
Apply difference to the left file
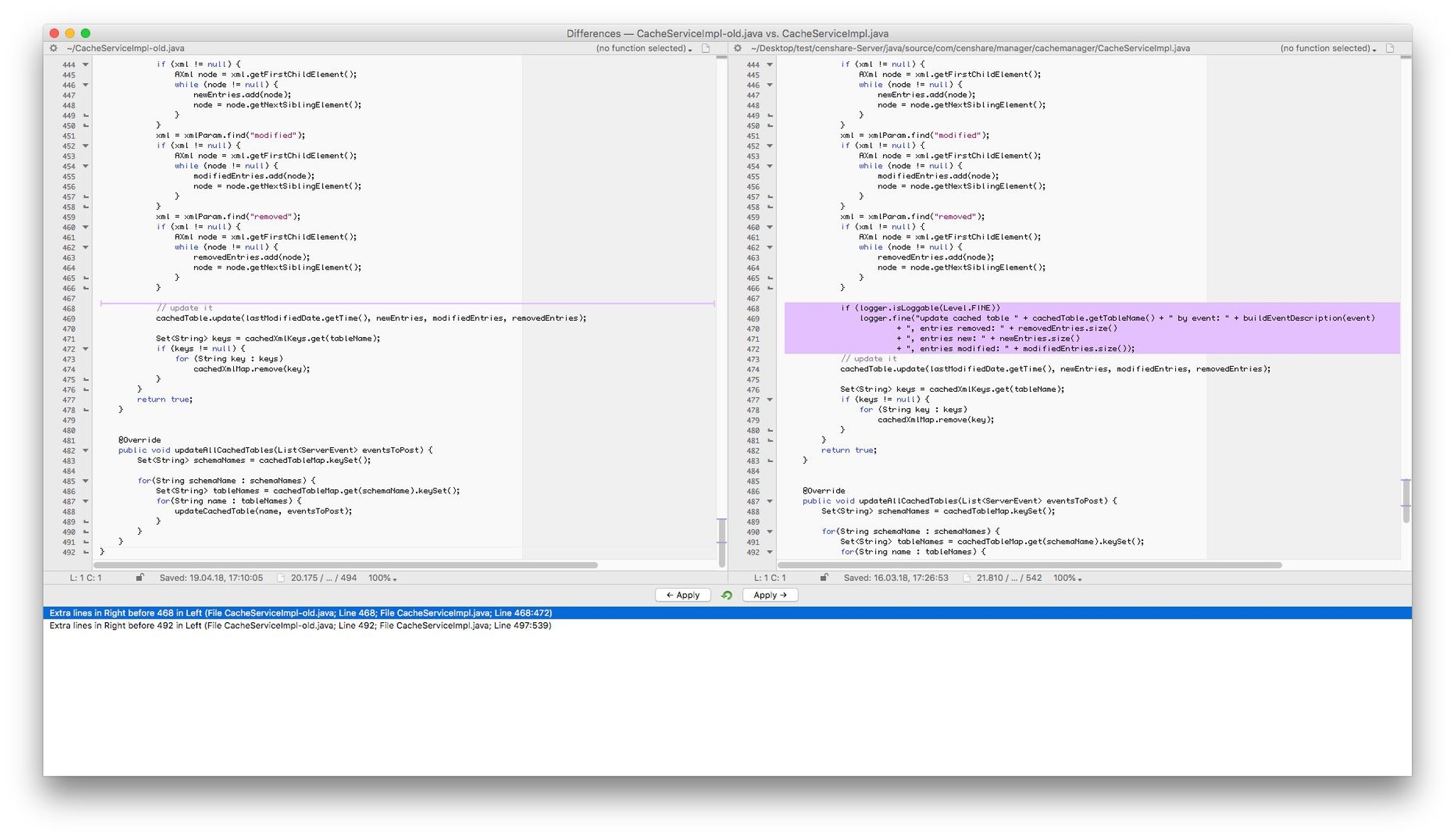[682, 595]
